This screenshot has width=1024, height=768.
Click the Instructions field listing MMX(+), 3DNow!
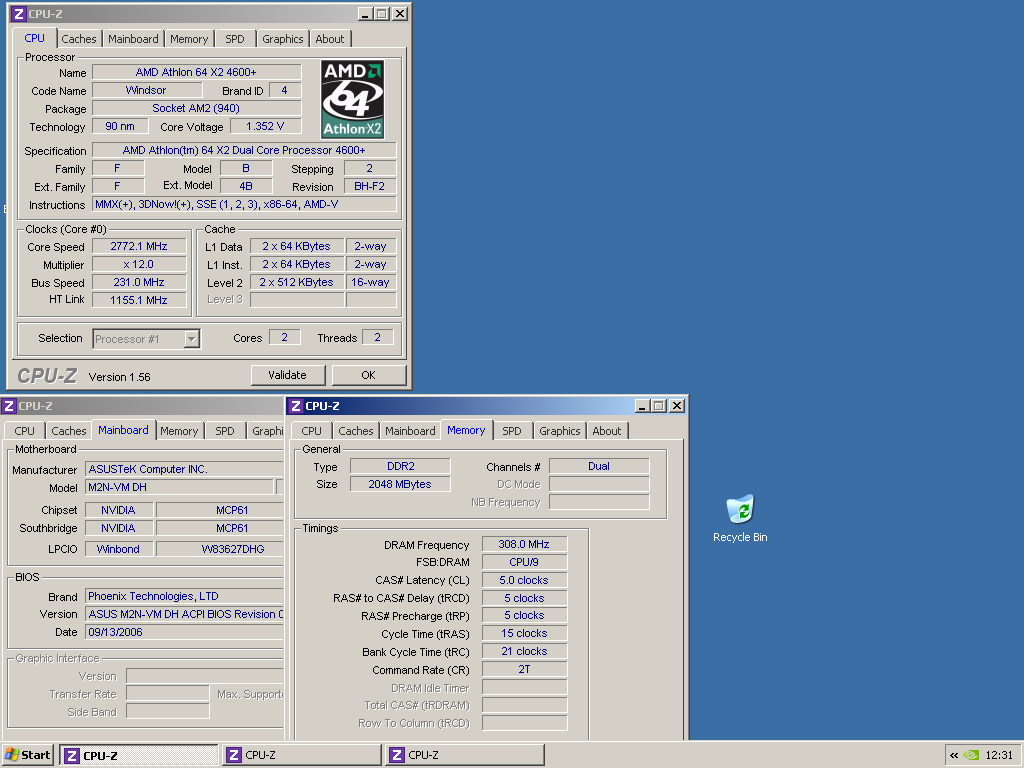coord(244,204)
